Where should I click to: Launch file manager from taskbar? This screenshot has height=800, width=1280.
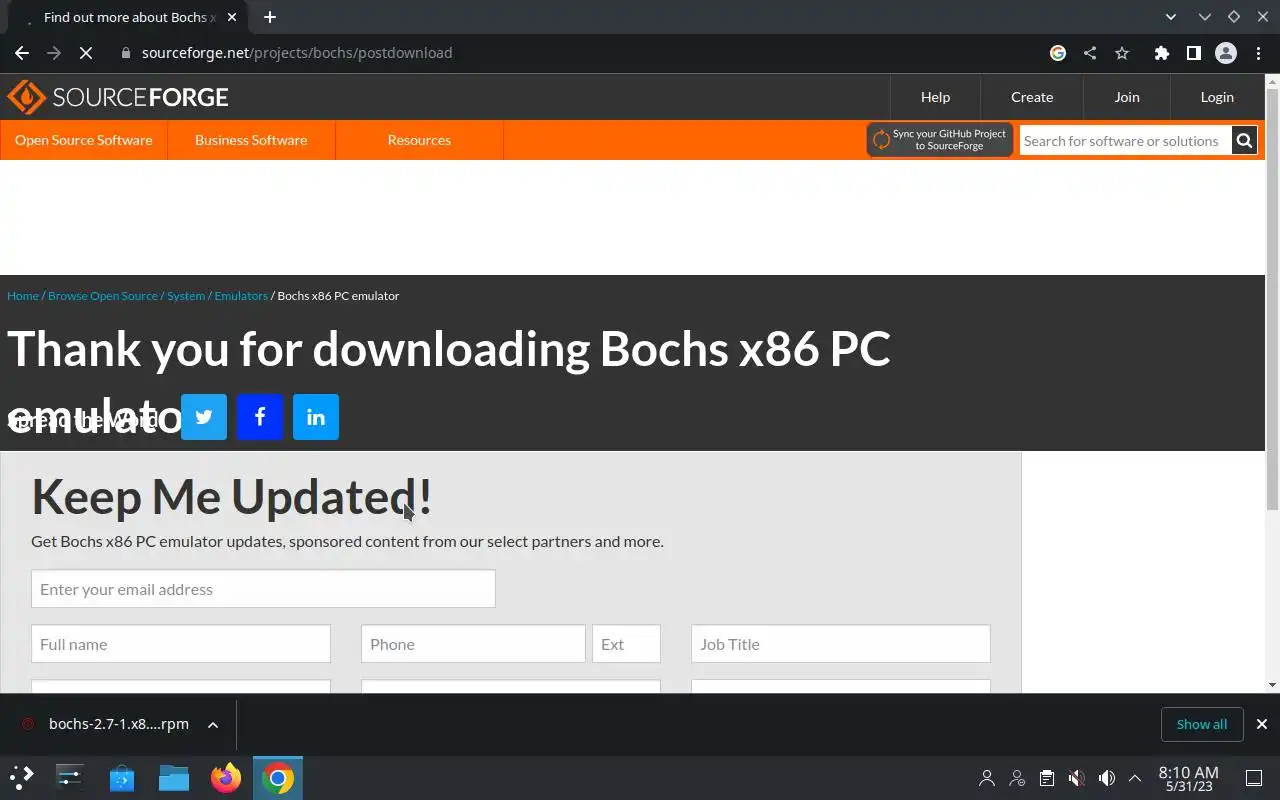click(x=174, y=777)
